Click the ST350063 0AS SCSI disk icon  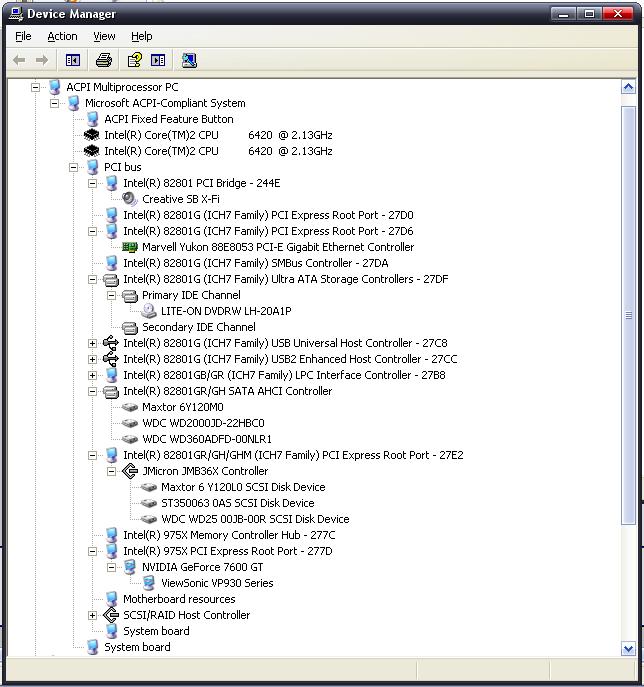(x=149, y=503)
